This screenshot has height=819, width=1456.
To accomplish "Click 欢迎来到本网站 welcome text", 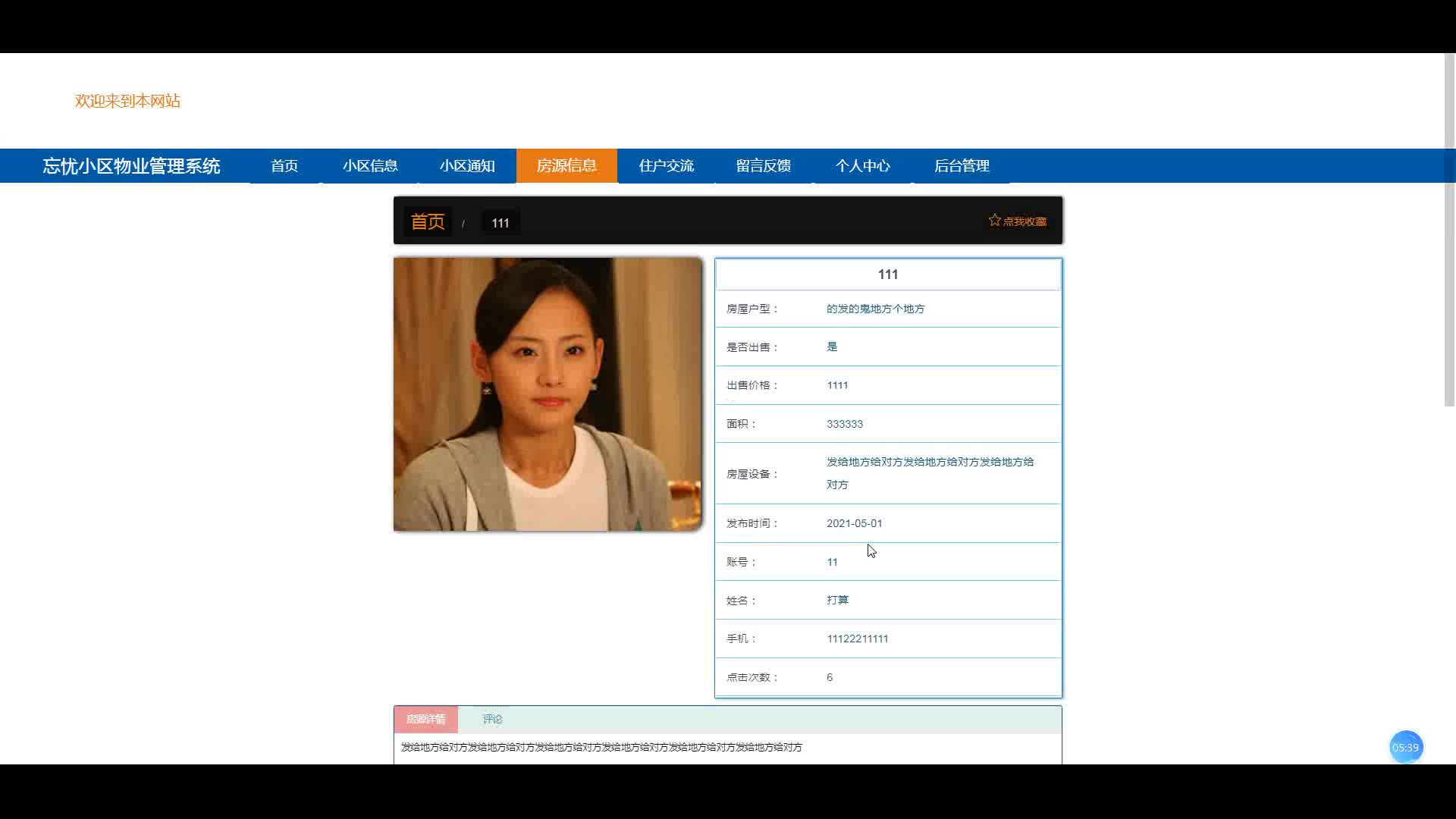I will [127, 101].
